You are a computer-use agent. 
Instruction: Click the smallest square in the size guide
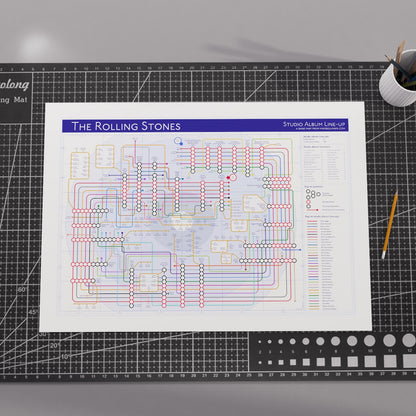pos(260,362)
